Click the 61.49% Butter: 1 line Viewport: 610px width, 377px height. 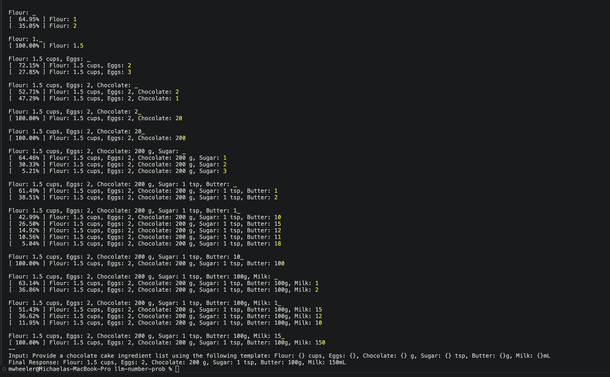point(143,191)
